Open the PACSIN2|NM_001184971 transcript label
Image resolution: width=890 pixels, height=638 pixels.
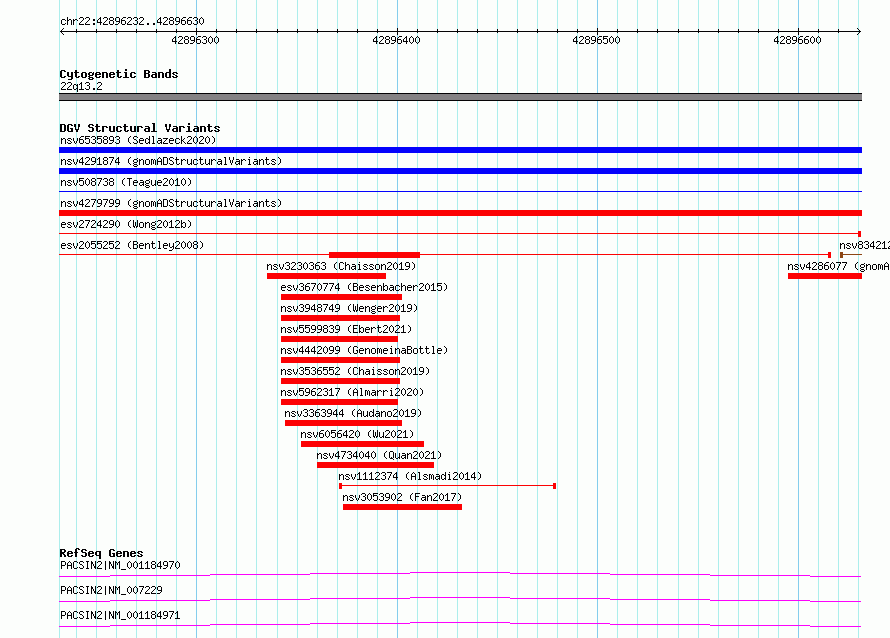(120, 615)
